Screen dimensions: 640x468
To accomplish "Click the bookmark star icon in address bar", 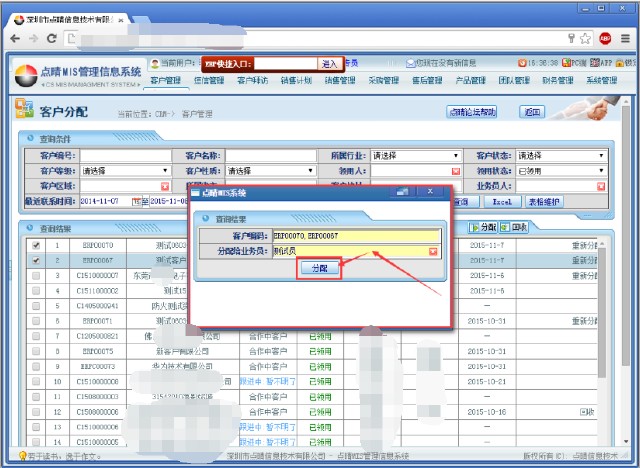I will coord(585,38).
